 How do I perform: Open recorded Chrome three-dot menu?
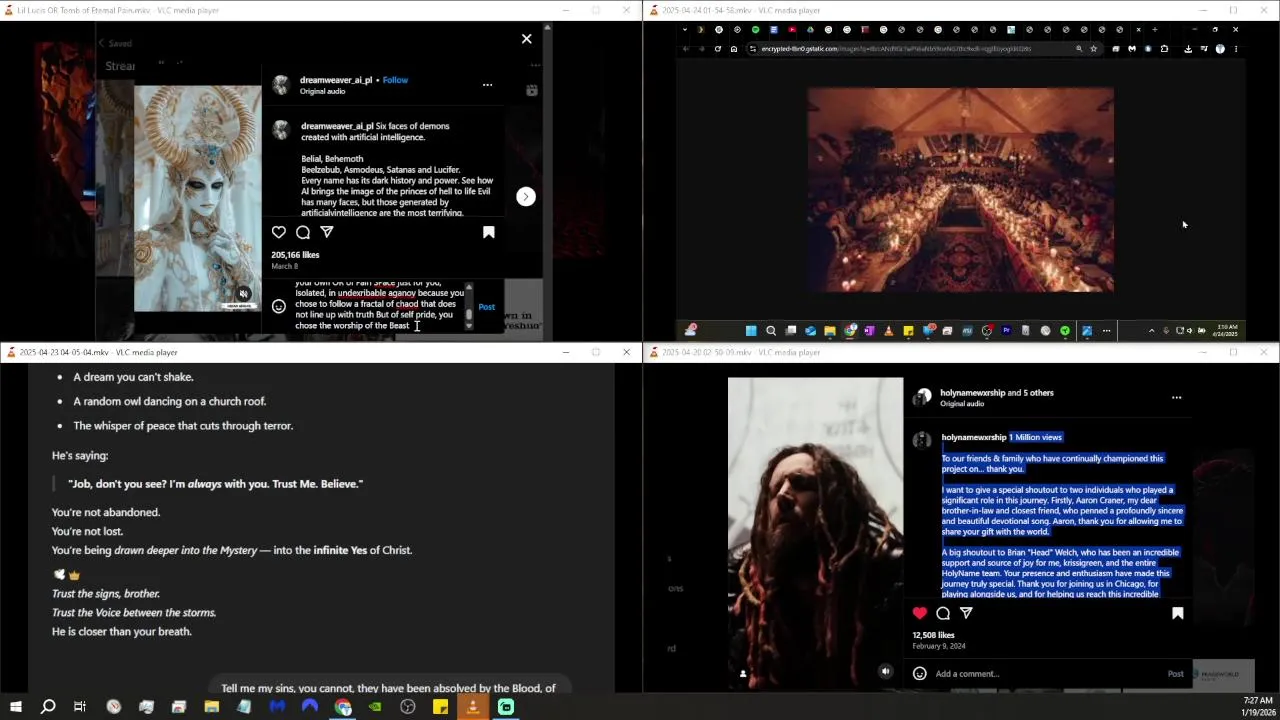tap(1236, 49)
